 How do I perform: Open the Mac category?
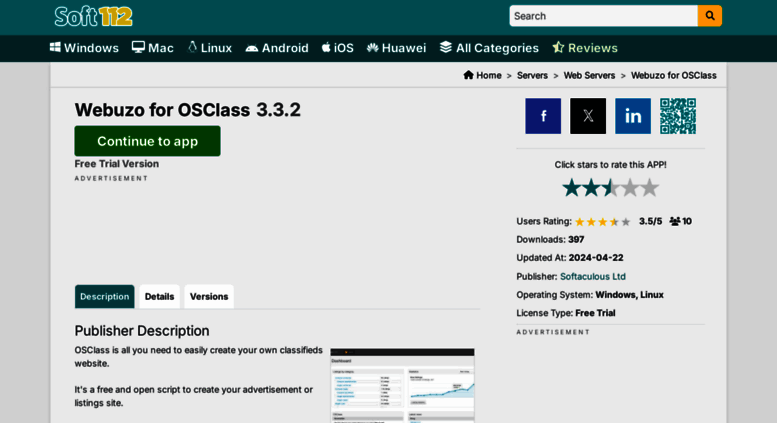(x=153, y=48)
